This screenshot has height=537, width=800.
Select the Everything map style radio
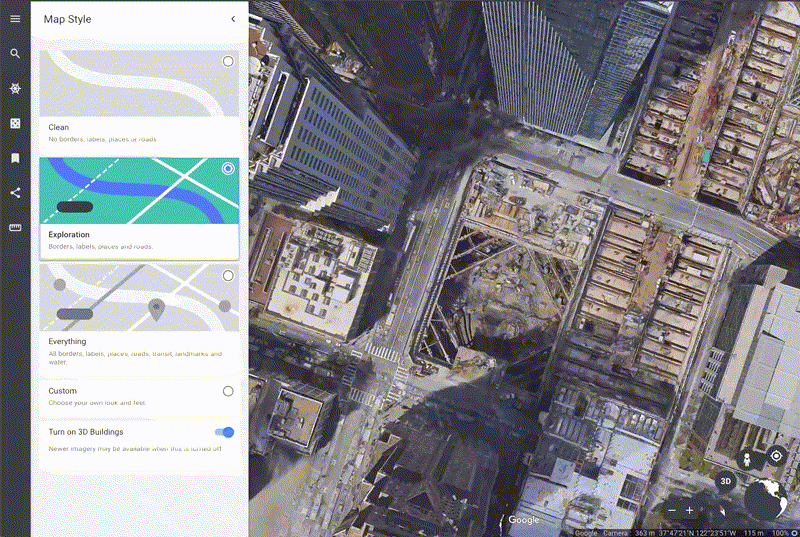pos(228,276)
